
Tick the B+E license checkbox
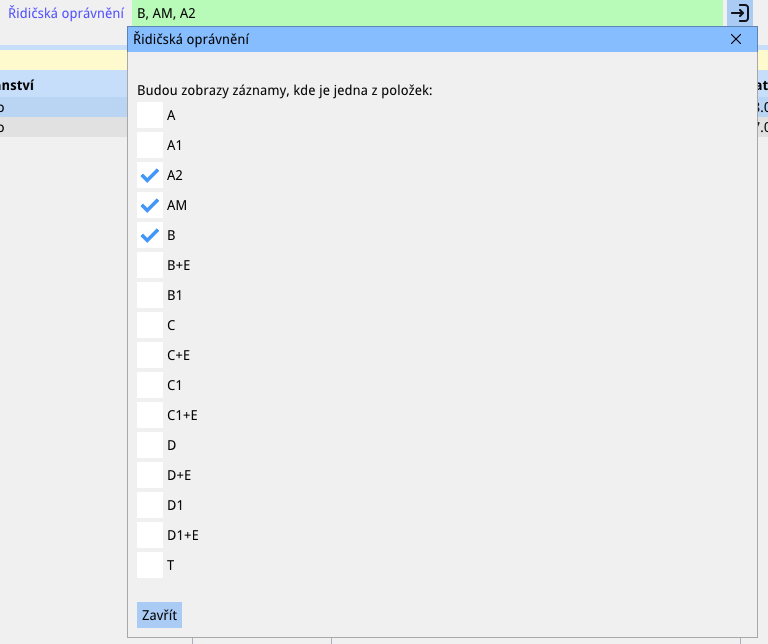click(150, 265)
